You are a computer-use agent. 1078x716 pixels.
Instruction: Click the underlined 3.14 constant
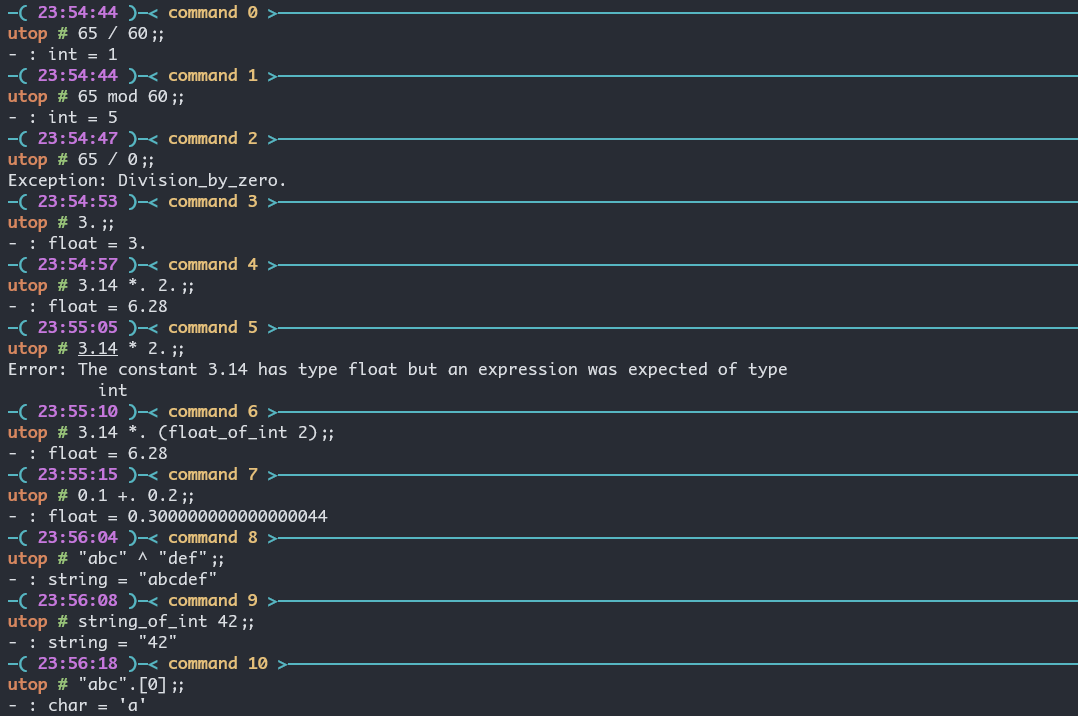click(97, 348)
